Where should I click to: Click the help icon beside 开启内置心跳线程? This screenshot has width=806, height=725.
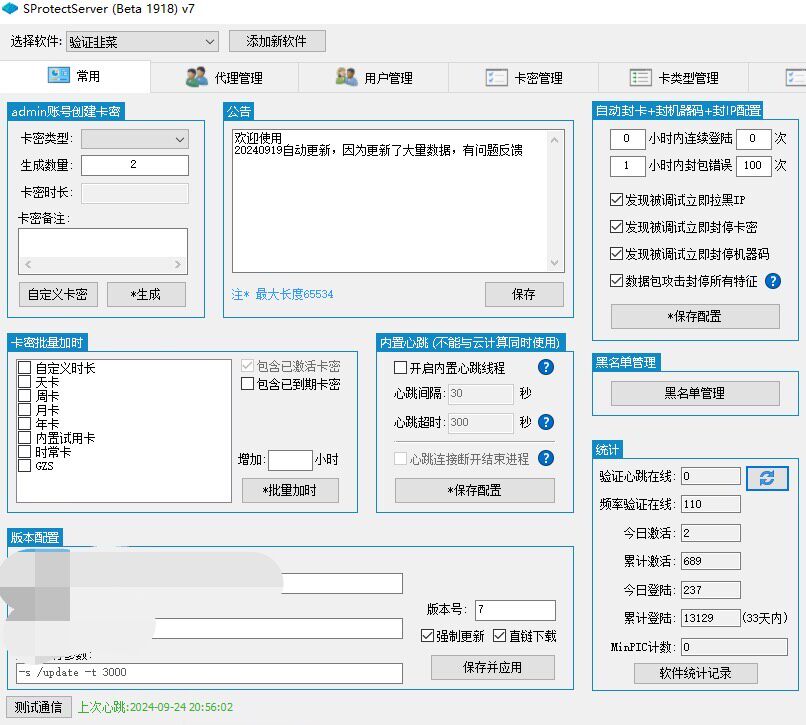click(545, 367)
